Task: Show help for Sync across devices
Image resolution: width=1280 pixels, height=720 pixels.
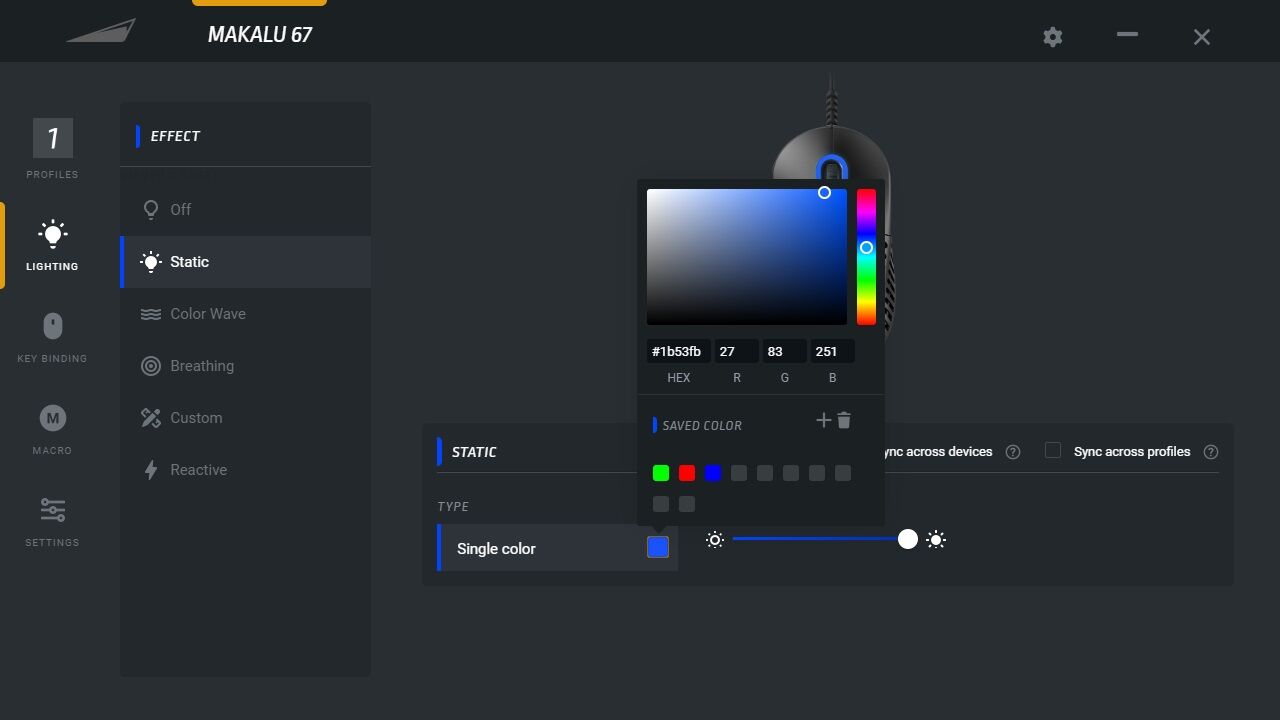Action: pyautogui.click(x=1013, y=452)
